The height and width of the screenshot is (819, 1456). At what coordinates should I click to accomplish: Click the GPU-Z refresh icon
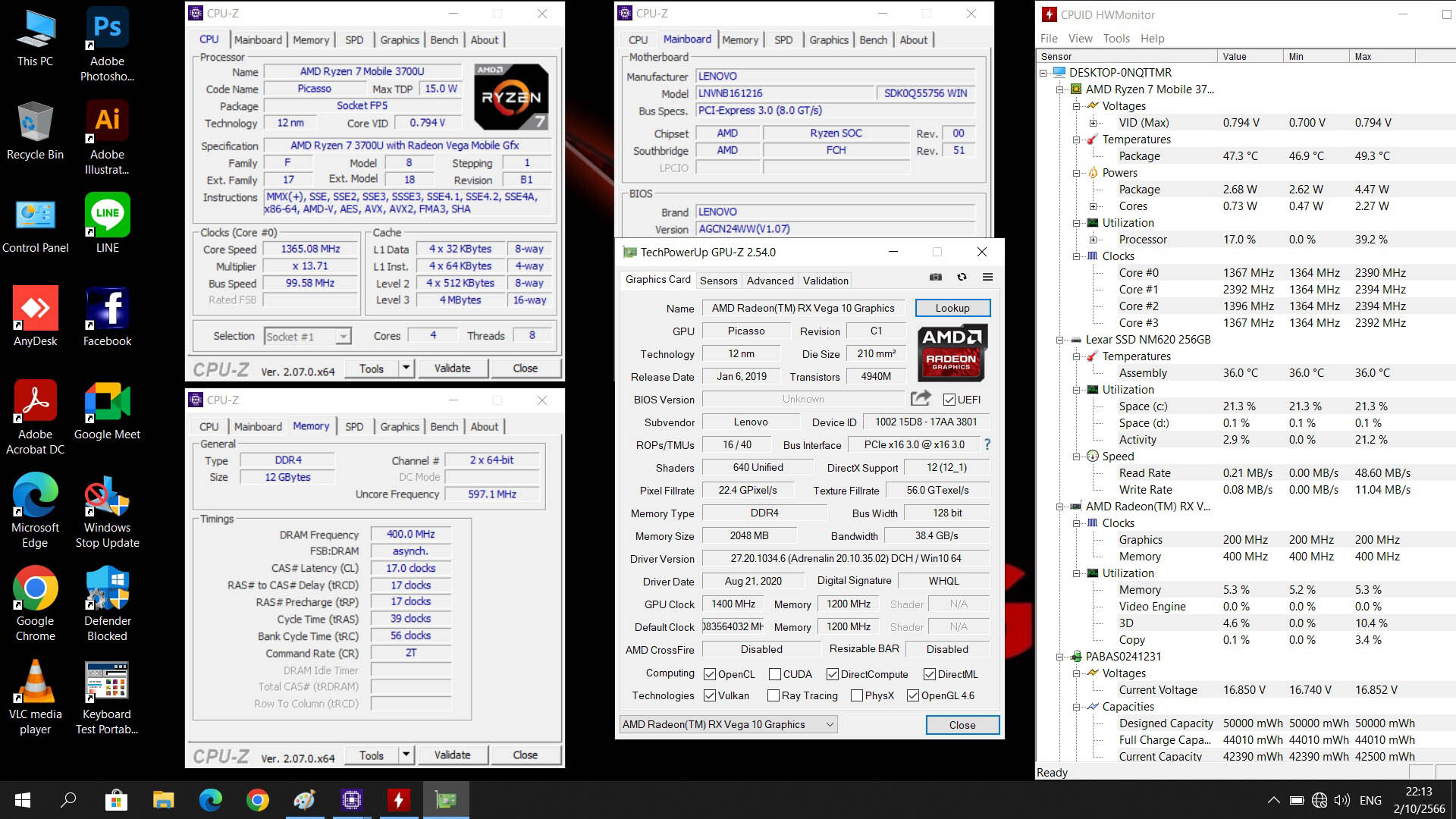[x=962, y=278]
